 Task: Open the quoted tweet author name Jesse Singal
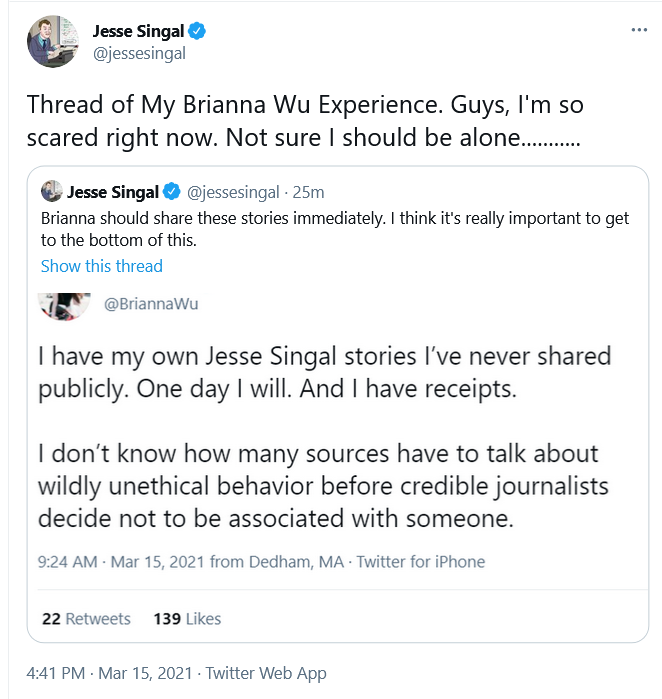click(113, 192)
